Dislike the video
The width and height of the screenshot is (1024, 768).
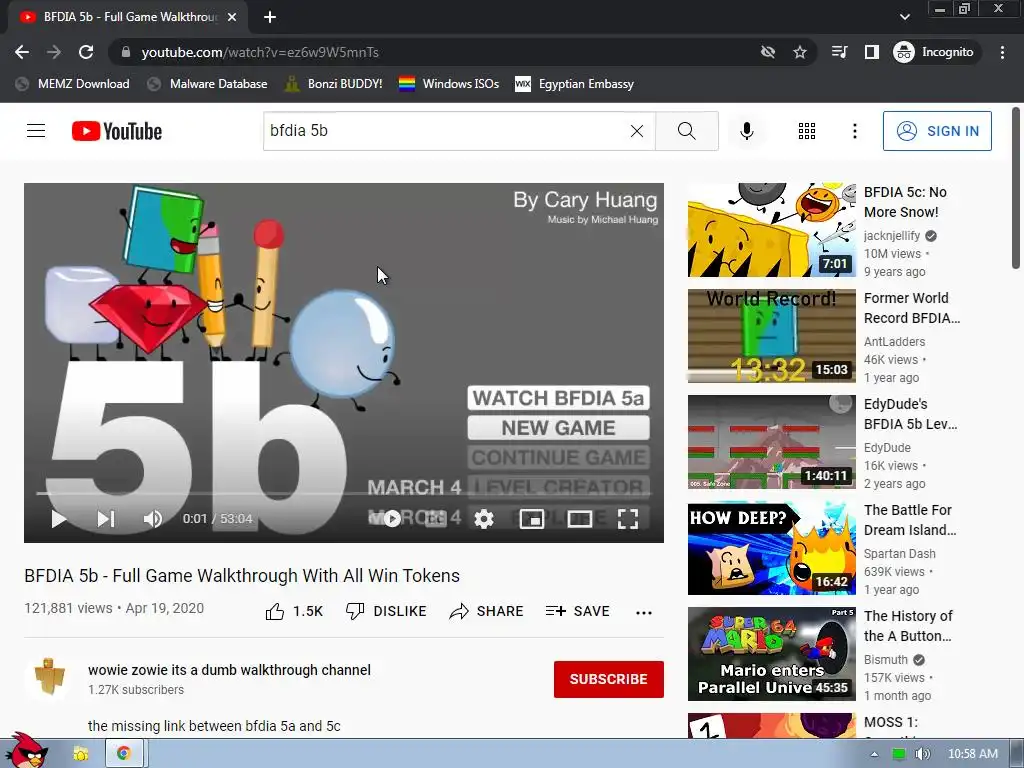click(x=386, y=611)
